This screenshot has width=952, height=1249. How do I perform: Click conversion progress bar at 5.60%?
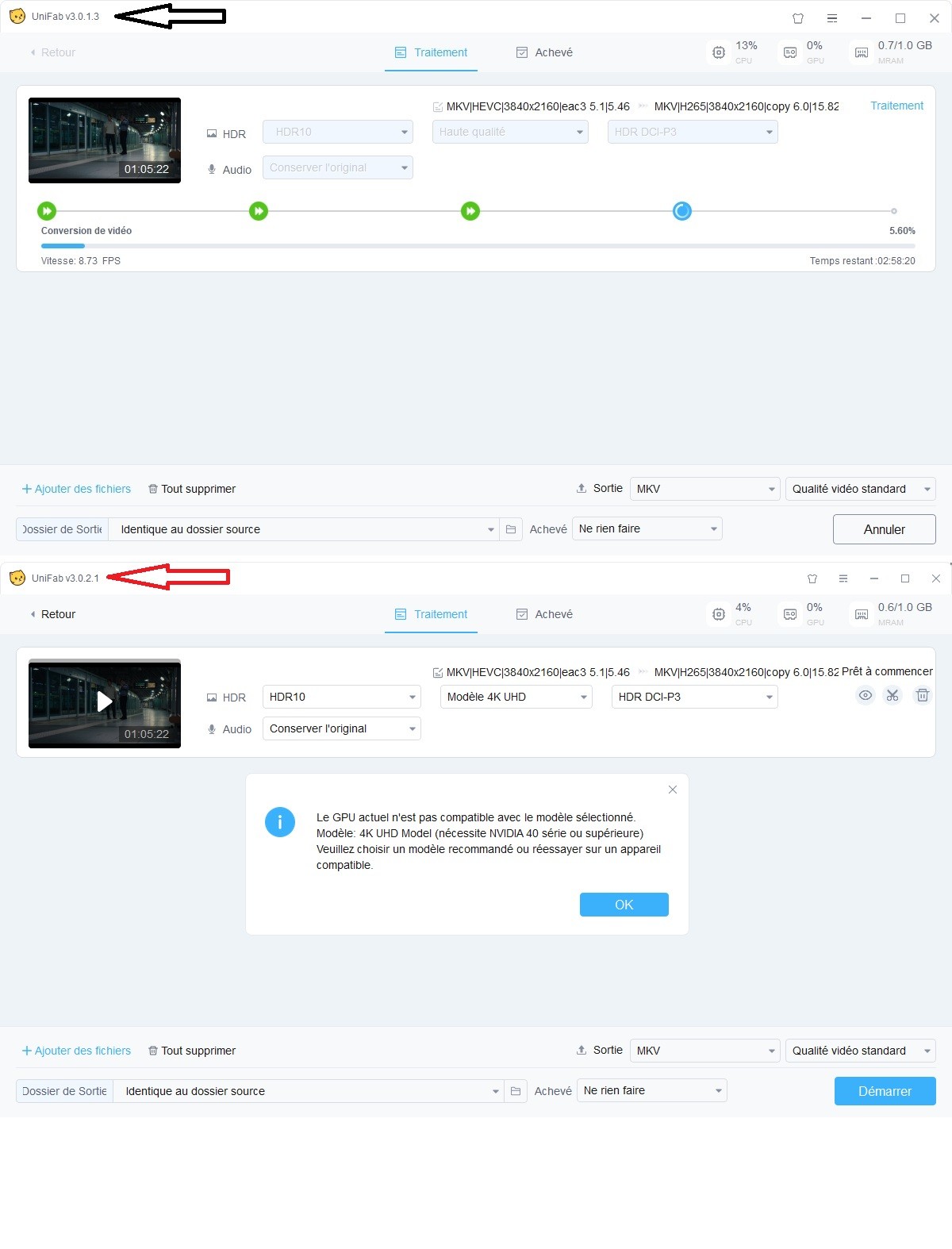tap(478, 246)
